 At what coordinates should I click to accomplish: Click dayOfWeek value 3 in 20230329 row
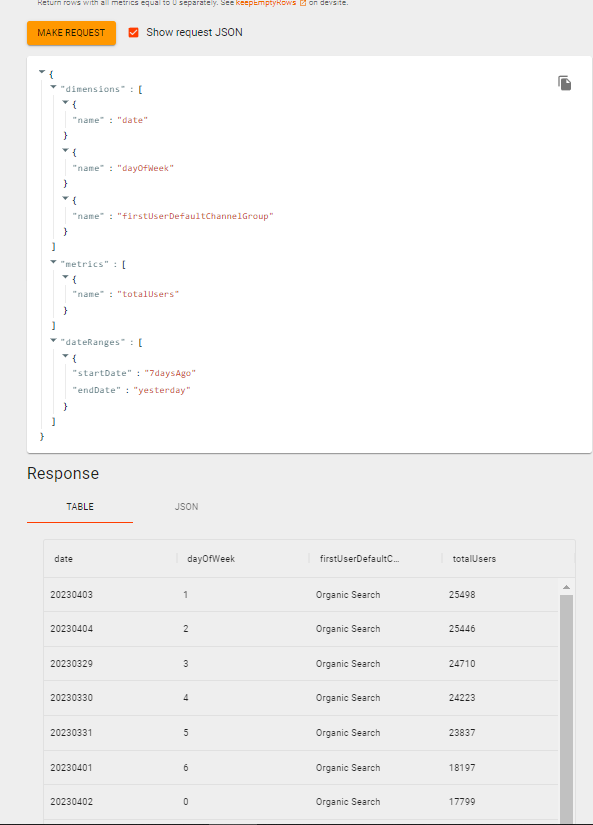pos(186,663)
